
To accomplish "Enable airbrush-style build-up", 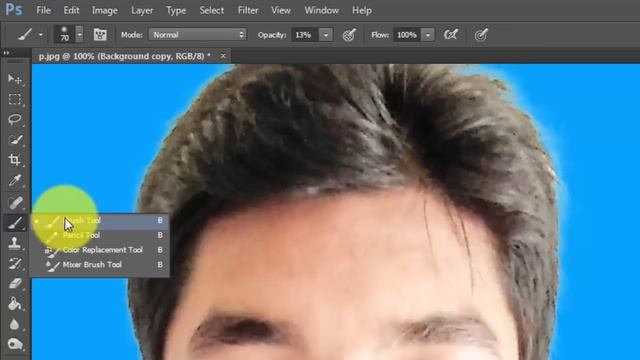I will pyautogui.click(x=451, y=35).
